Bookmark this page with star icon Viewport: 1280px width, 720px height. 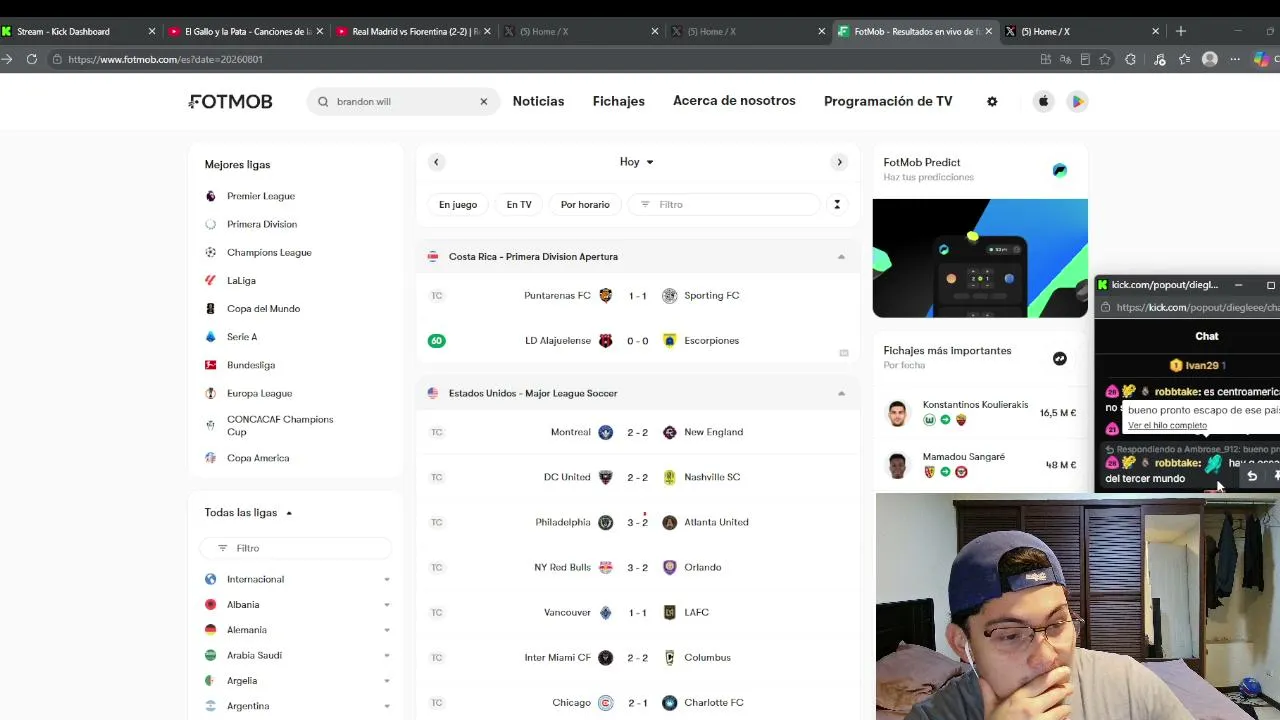click(1105, 60)
